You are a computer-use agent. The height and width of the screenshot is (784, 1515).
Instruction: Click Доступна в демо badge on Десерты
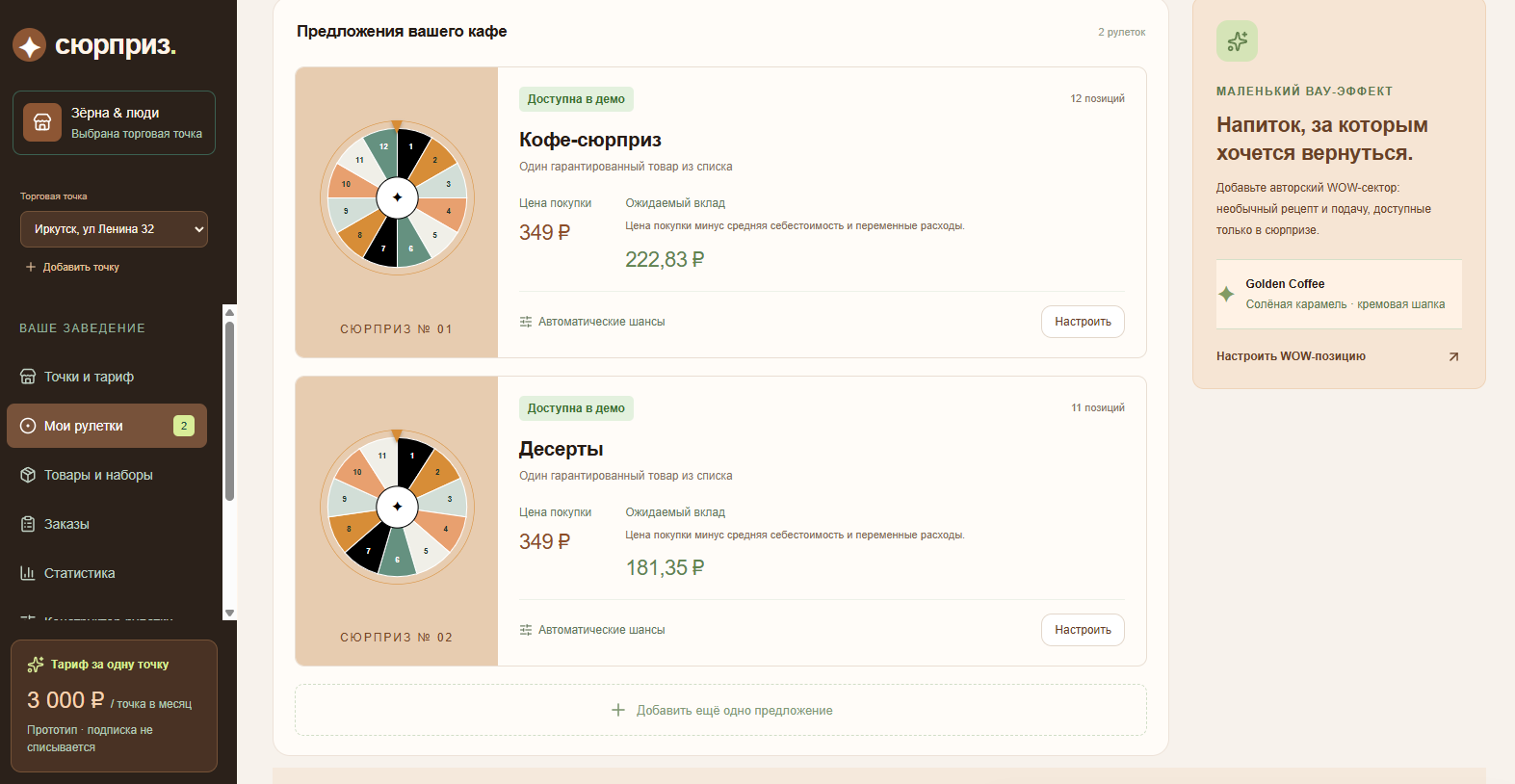[576, 408]
